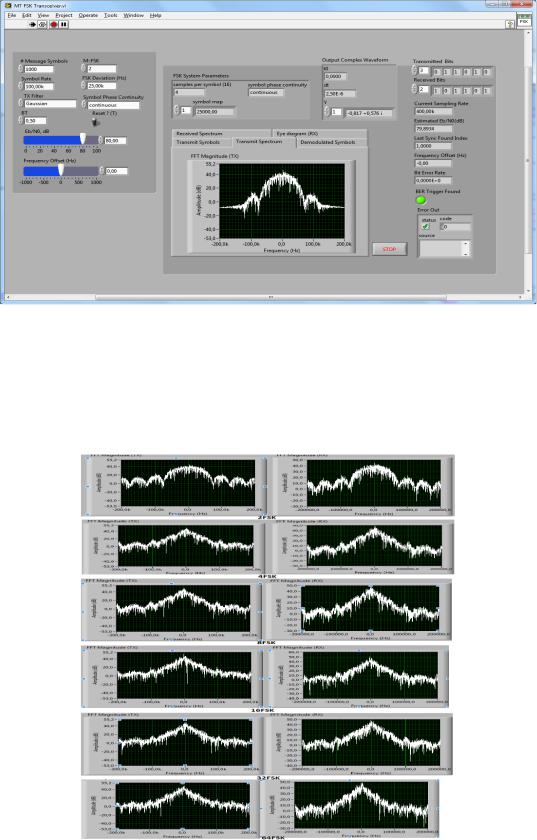Click the Error Out status checkmark
This screenshot has width=537, height=840.
coord(426,227)
